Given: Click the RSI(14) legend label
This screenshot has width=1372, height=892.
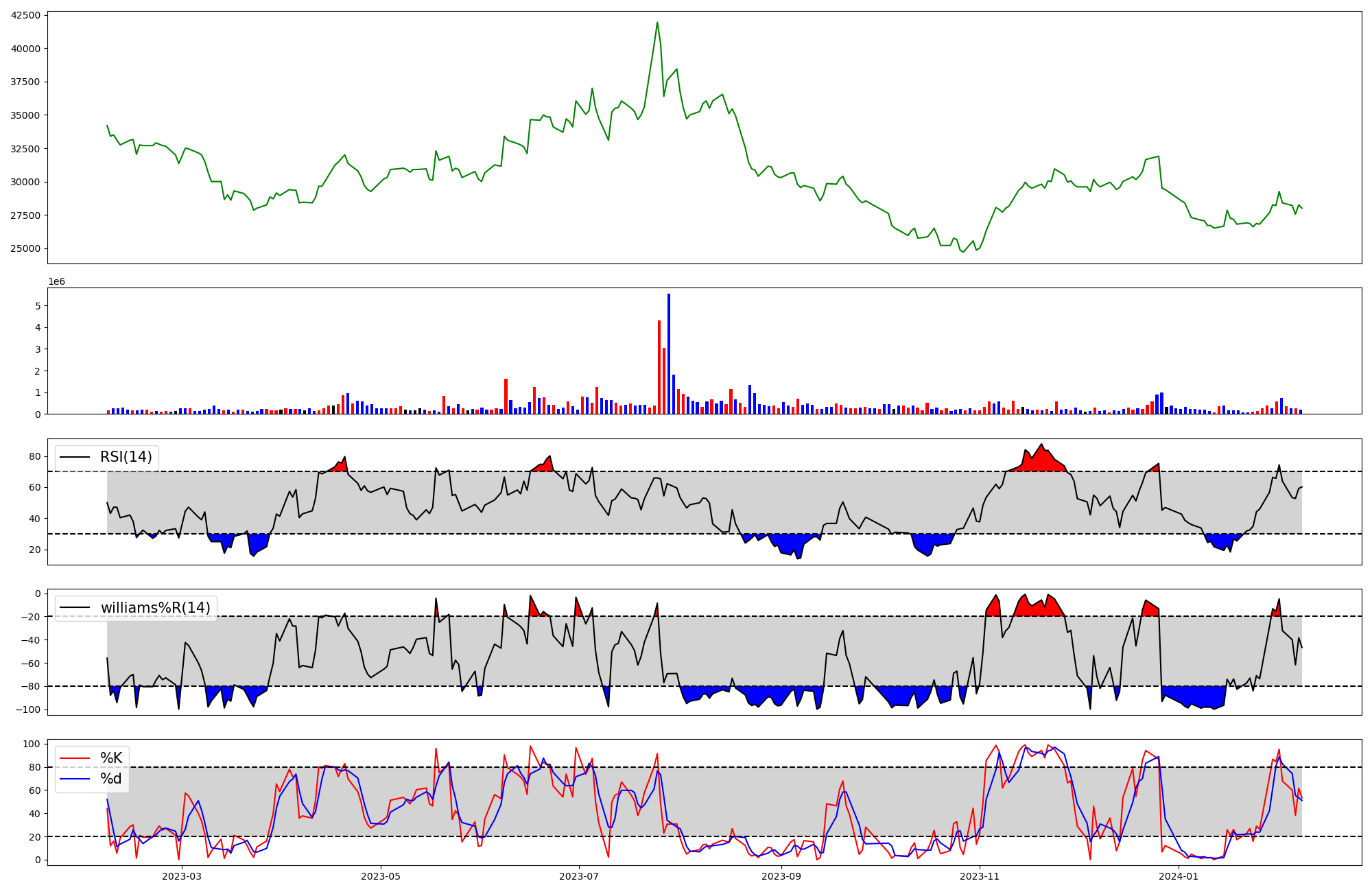Looking at the screenshot, I should pyautogui.click(x=126, y=457).
